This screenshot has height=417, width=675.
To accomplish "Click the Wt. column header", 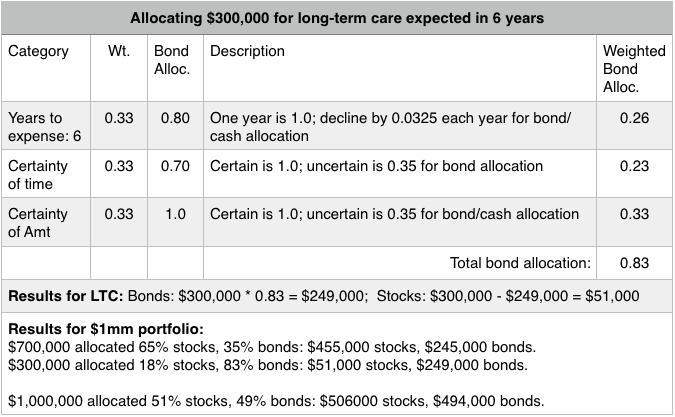I will click(x=119, y=52).
